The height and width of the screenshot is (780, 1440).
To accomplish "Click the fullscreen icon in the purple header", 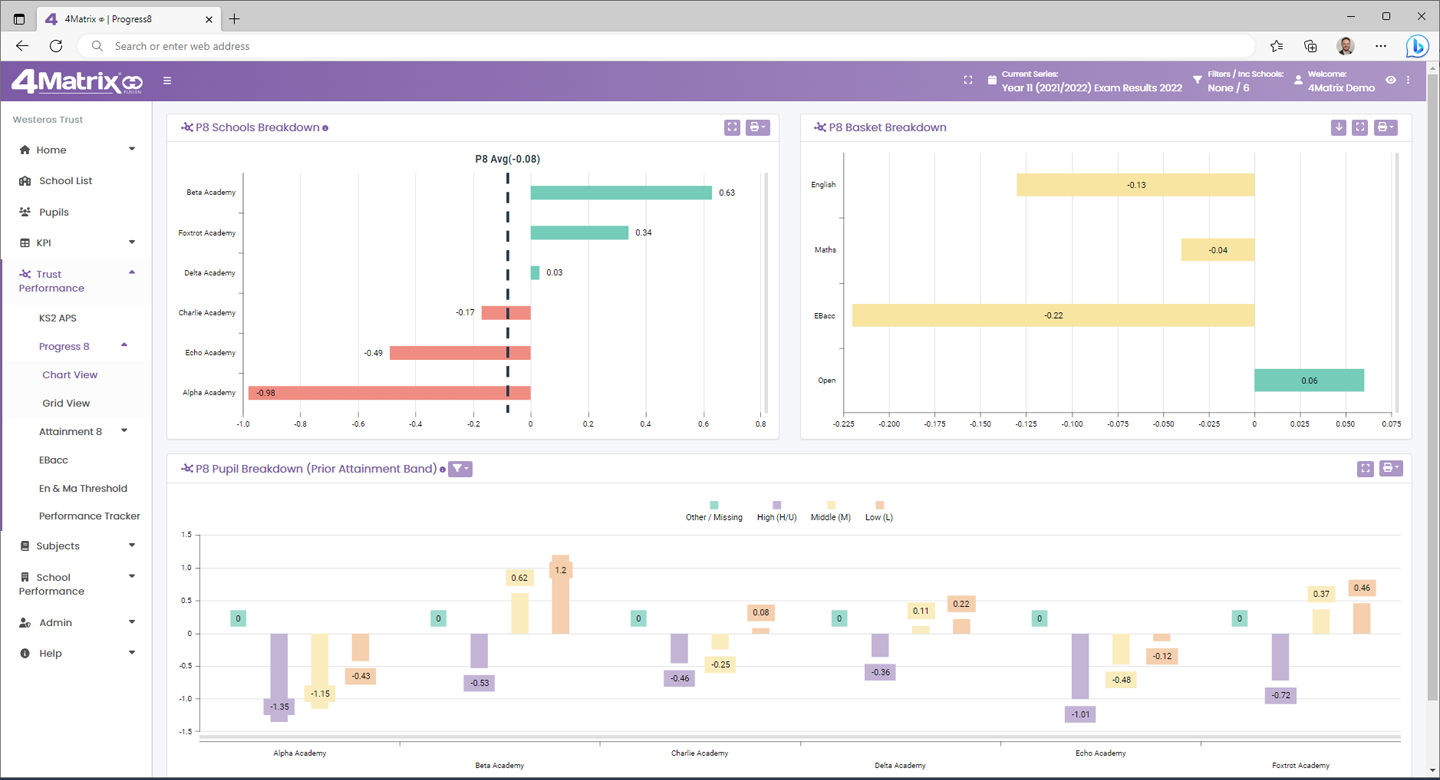I will tap(968, 81).
